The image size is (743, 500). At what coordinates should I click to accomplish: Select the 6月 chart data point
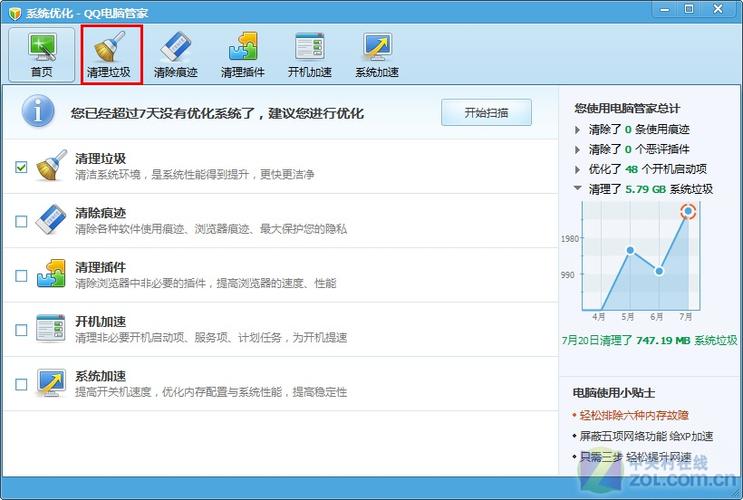[x=659, y=271]
